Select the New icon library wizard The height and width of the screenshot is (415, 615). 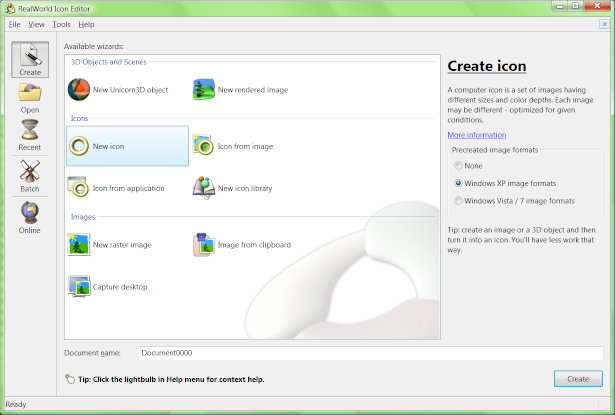pos(232,188)
